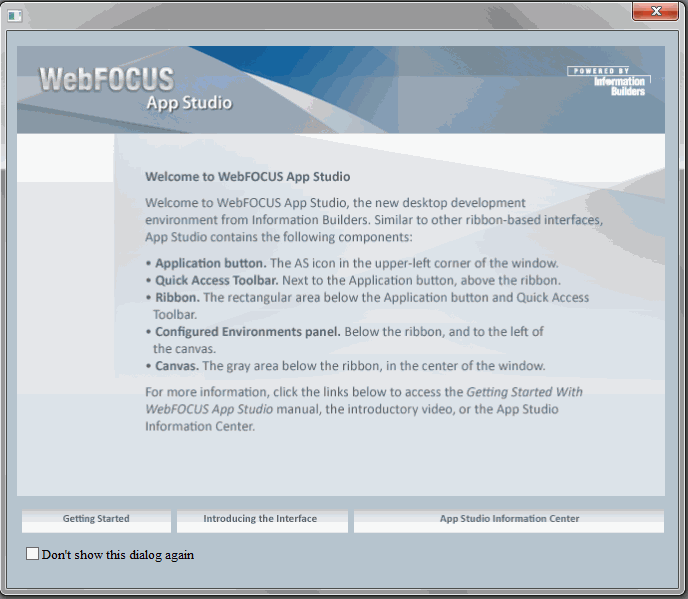Viewport: 688px width, 599px height.
Task: Click the Information Builders logo
Action: (609, 81)
